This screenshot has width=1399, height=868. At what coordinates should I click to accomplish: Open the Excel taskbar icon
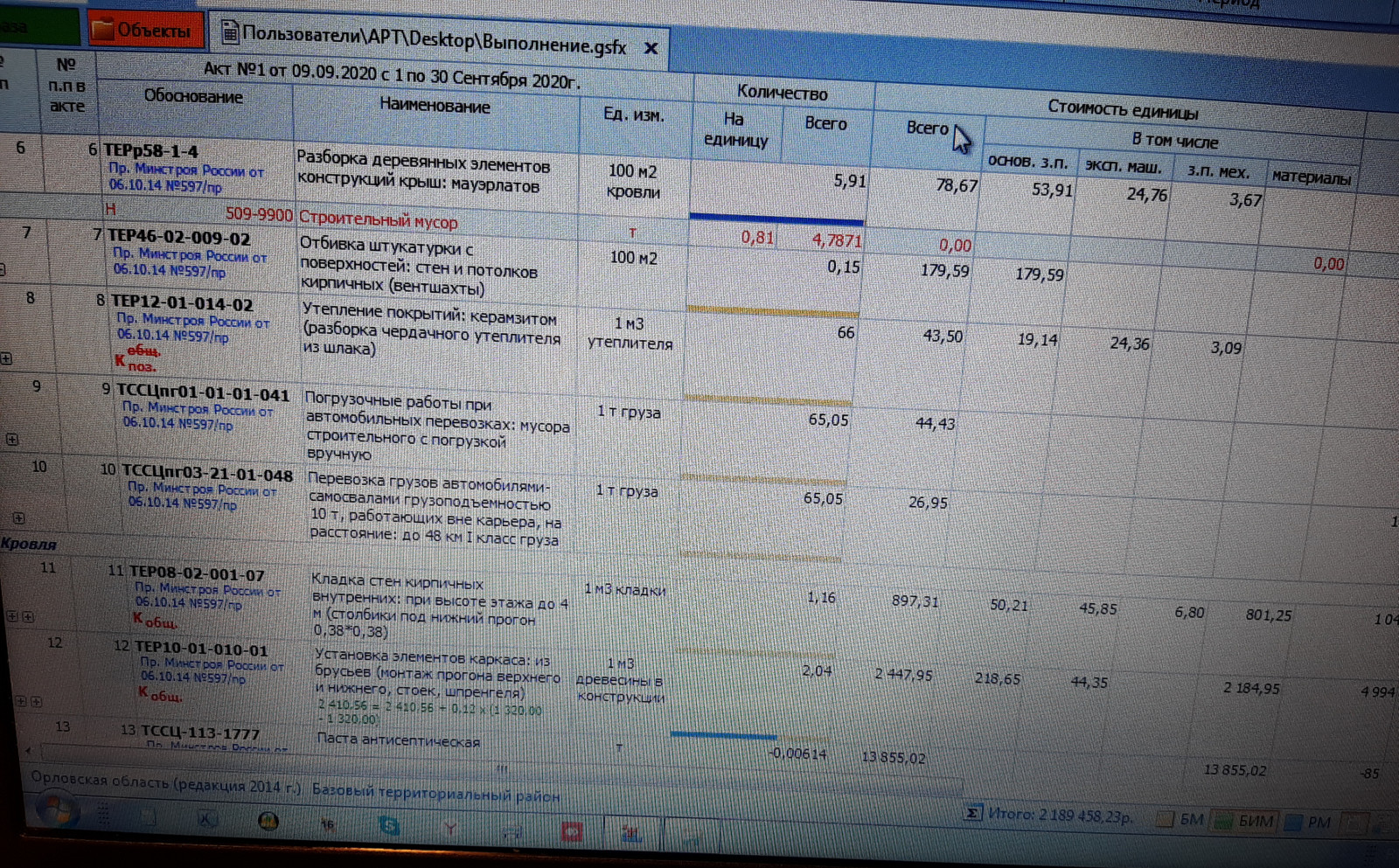(x=206, y=819)
